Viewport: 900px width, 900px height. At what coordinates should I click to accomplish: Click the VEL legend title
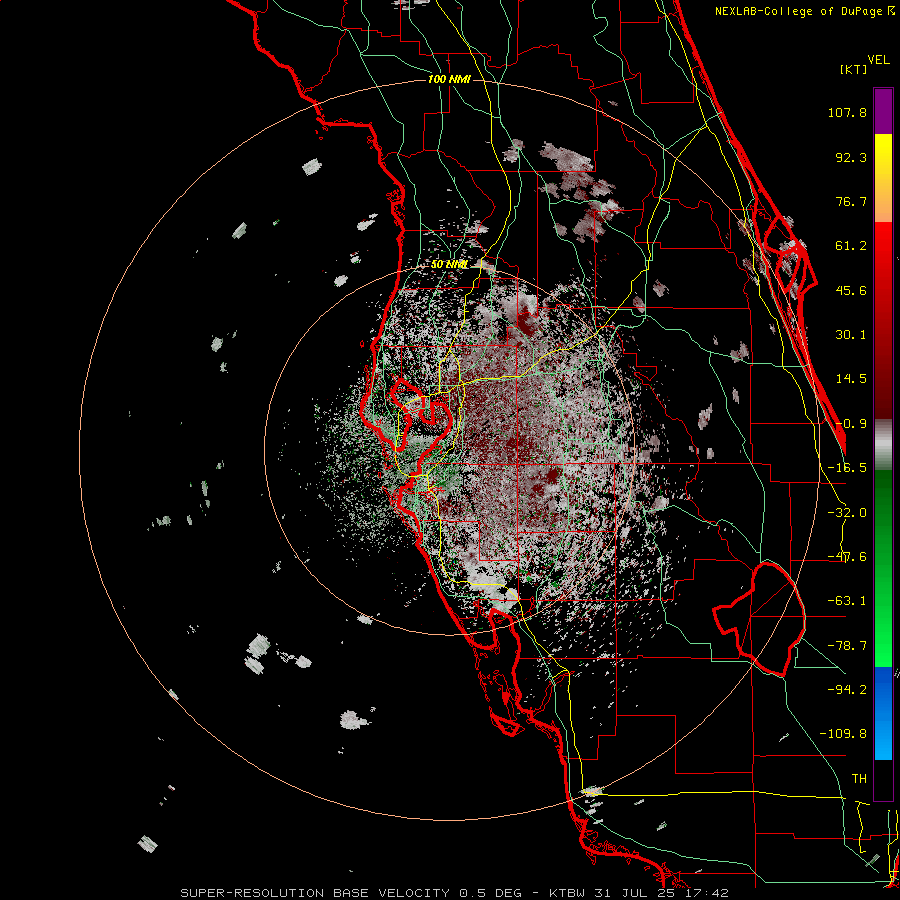(878, 60)
